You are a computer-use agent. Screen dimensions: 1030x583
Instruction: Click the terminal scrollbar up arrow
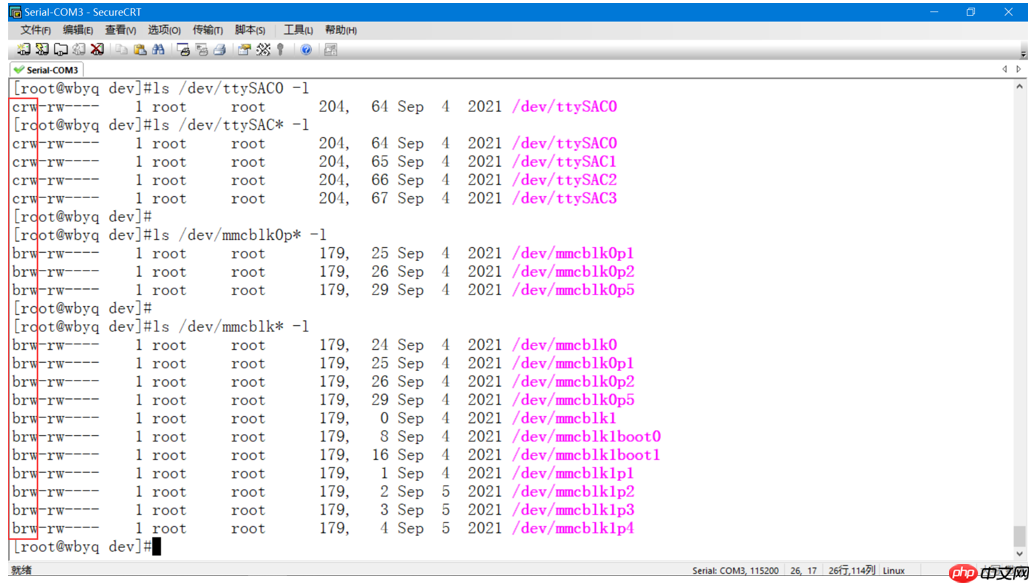pyautogui.click(x=1019, y=87)
